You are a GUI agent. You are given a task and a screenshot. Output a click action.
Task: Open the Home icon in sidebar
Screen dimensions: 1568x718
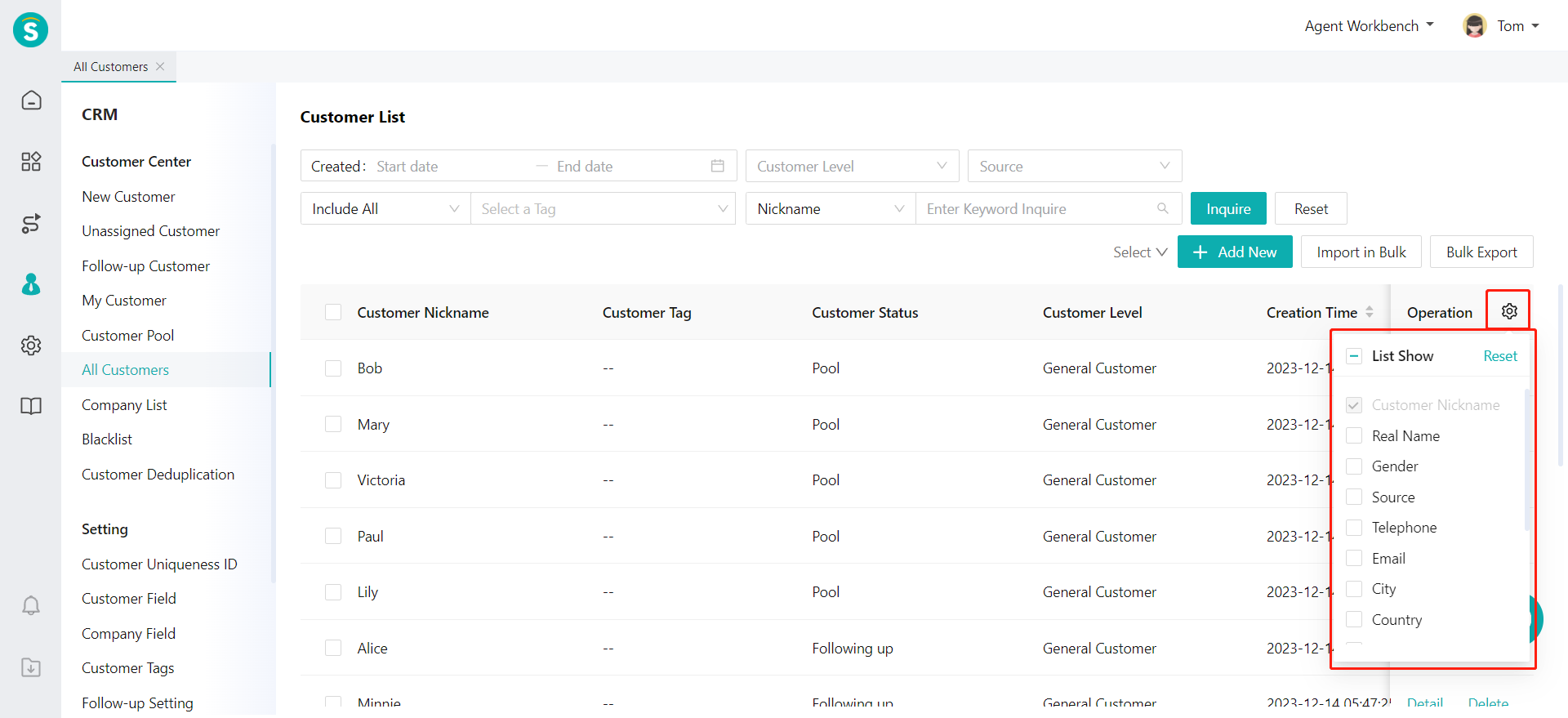point(31,100)
